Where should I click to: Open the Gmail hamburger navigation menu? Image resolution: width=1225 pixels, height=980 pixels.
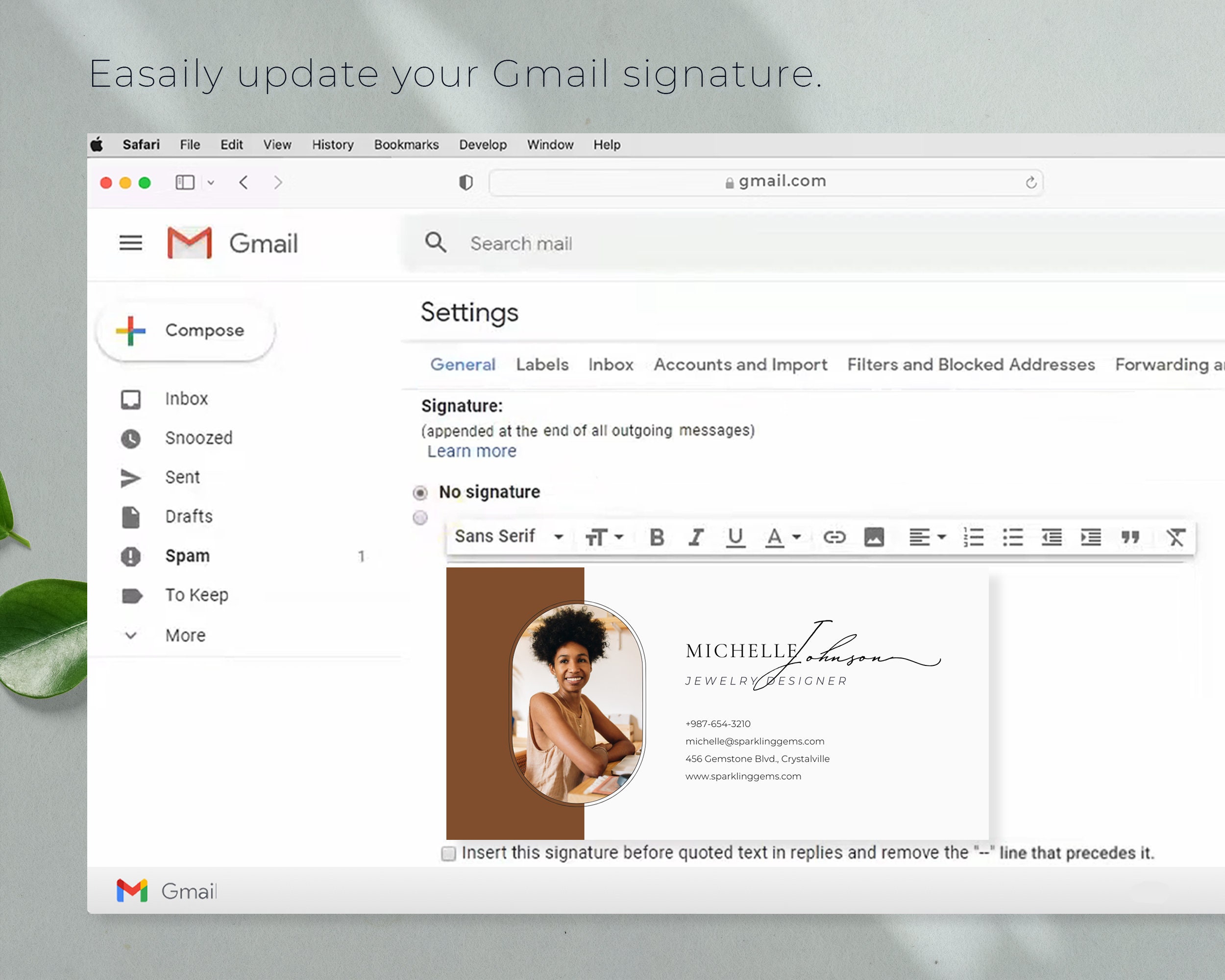[131, 243]
